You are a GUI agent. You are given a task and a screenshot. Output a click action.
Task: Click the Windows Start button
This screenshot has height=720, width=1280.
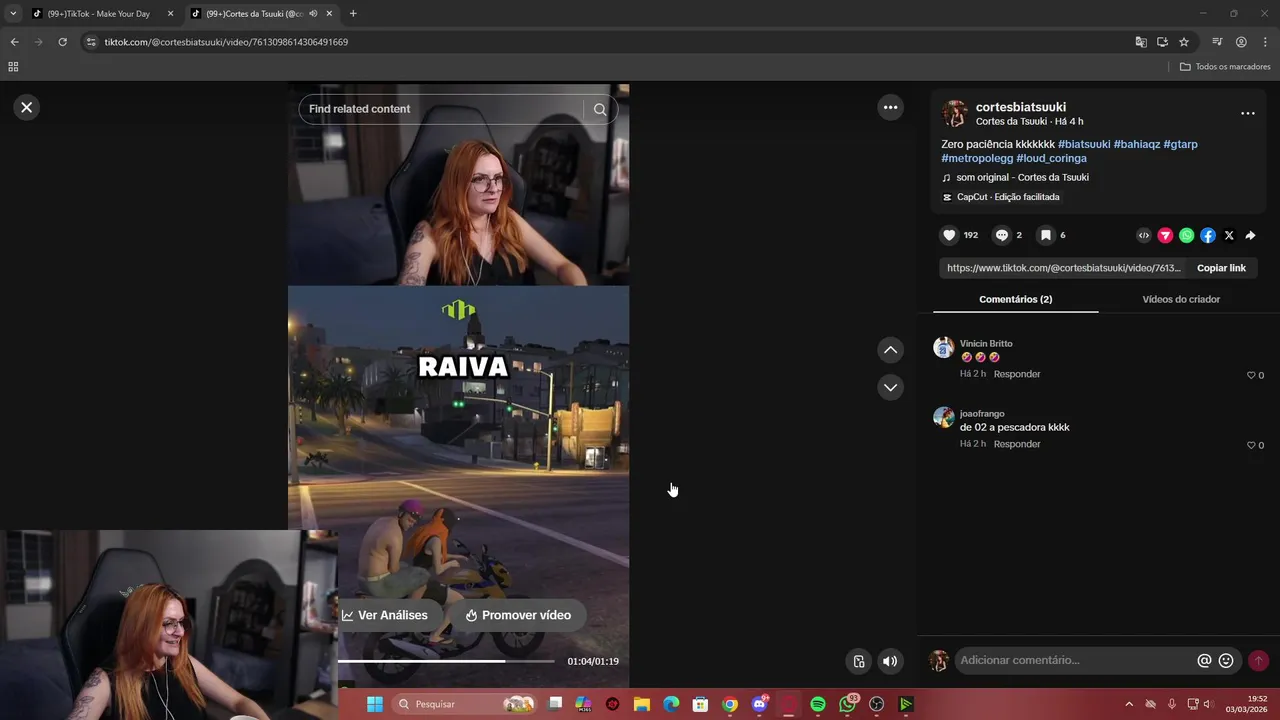click(375, 704)
